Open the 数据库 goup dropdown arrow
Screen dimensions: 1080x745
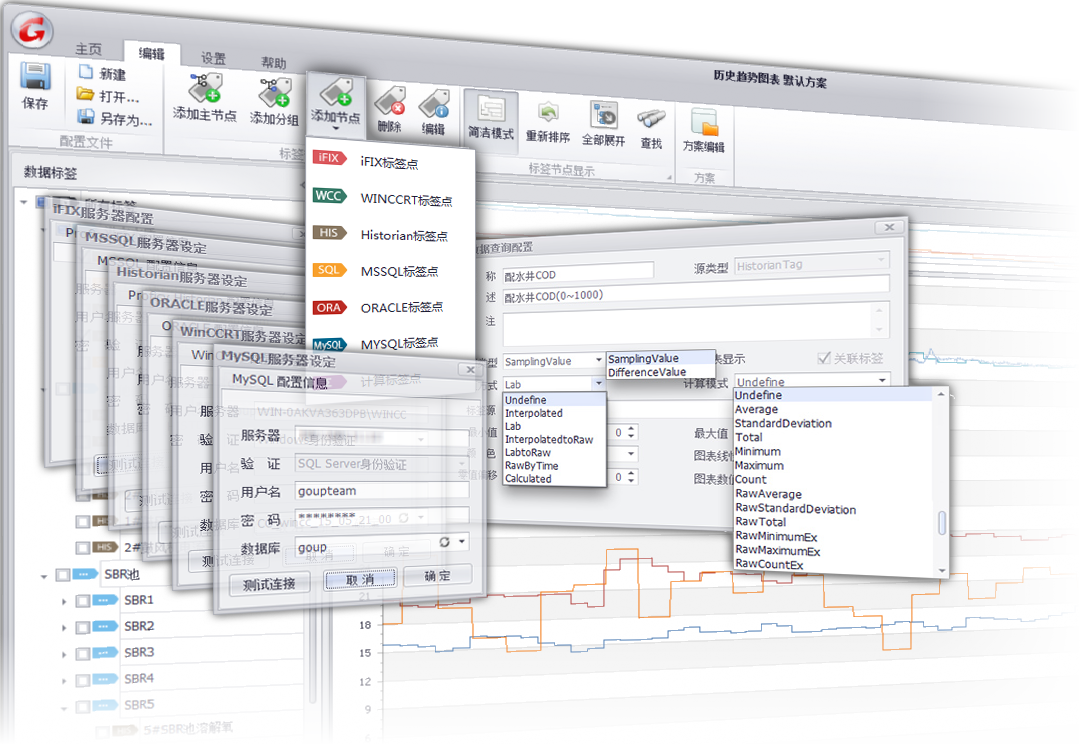[461, 542]
